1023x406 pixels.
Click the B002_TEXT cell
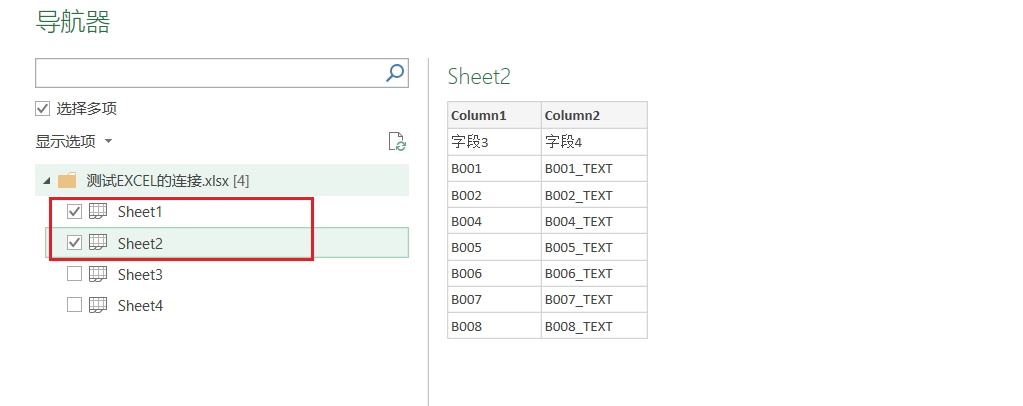tap(594, 195)
